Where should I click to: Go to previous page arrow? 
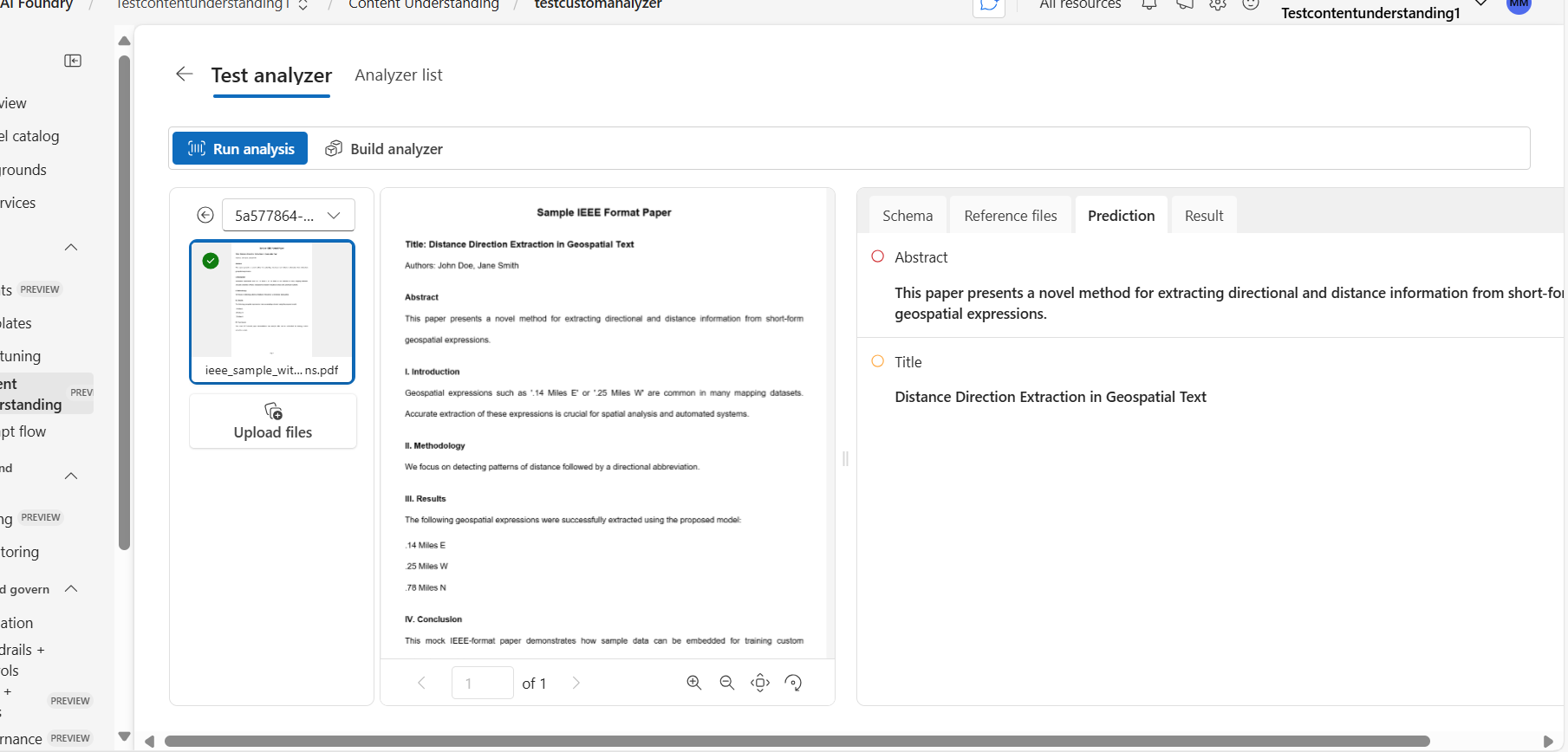[421, 683]
